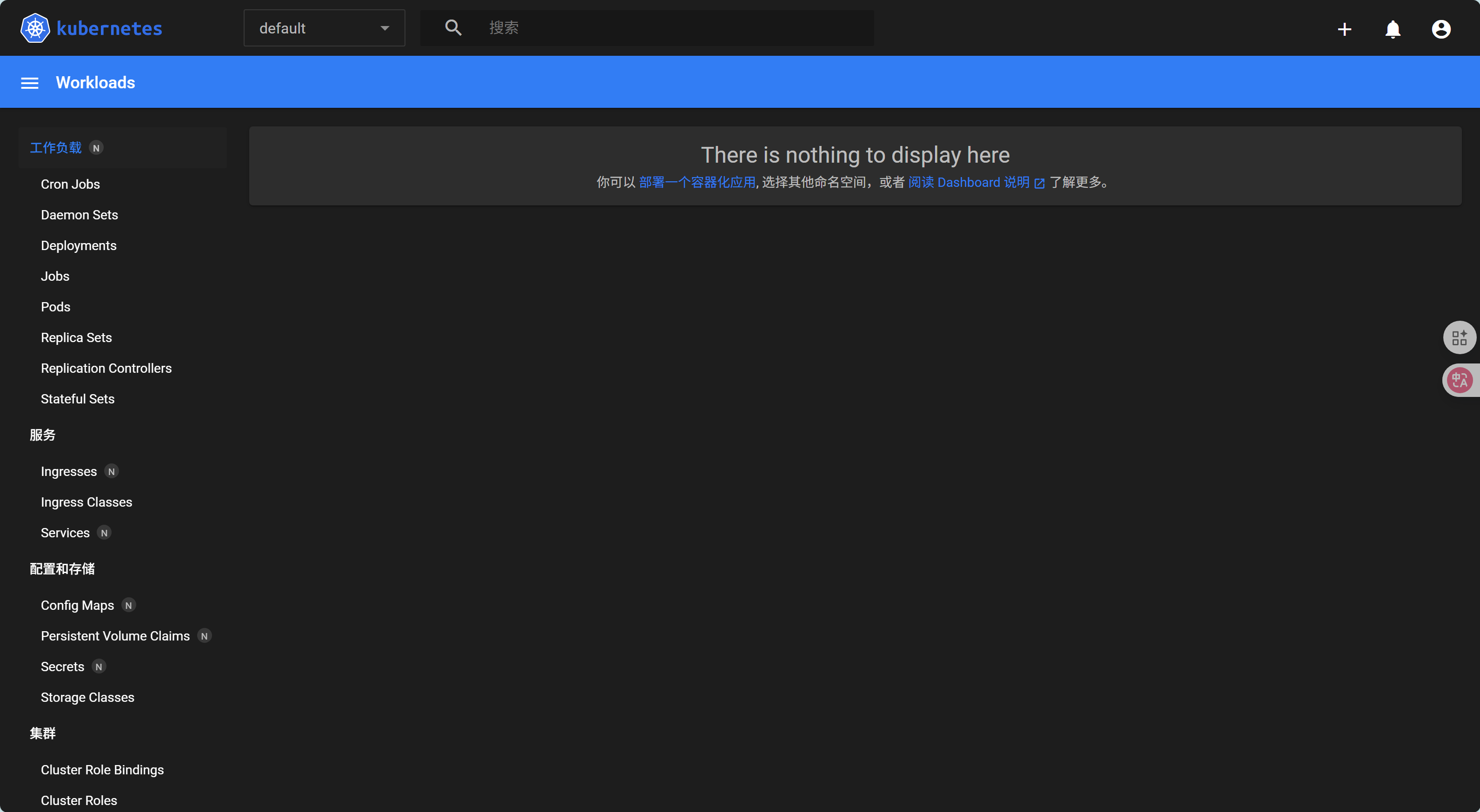Open Replication Controllers in sidebar
1480x812 pixels.
pyautogui.click(x=106, y=368)
